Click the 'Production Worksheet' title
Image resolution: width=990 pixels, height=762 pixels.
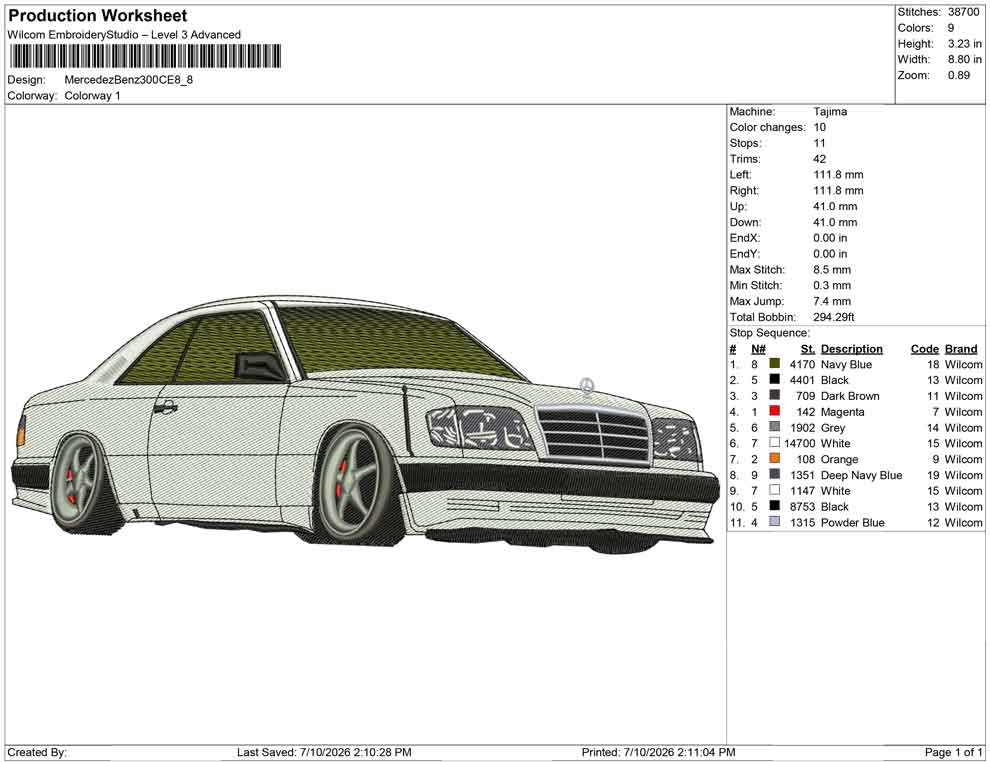click(x=98, y=16)
